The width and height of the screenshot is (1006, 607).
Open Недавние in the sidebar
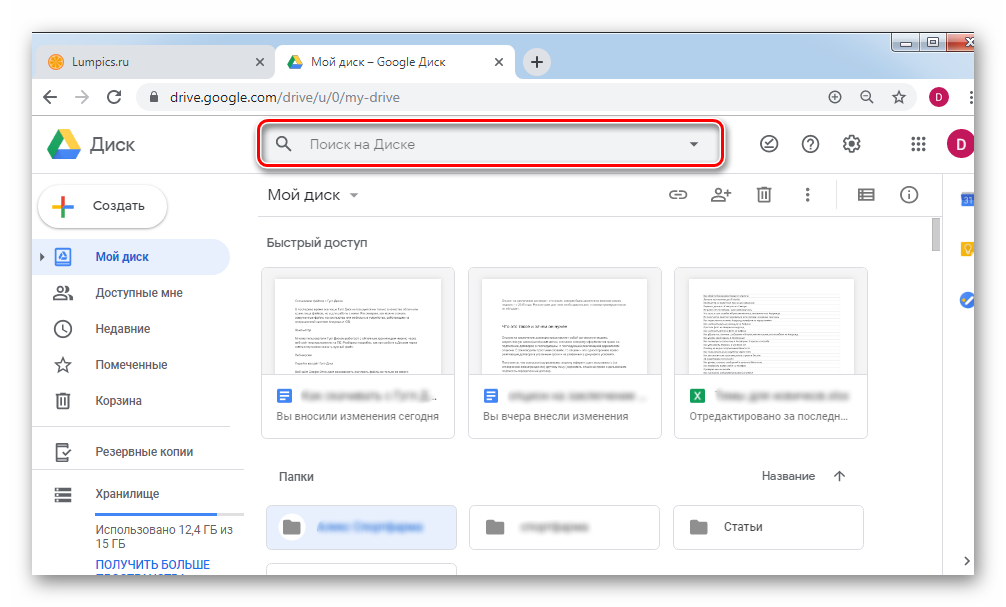pos(123,329)
